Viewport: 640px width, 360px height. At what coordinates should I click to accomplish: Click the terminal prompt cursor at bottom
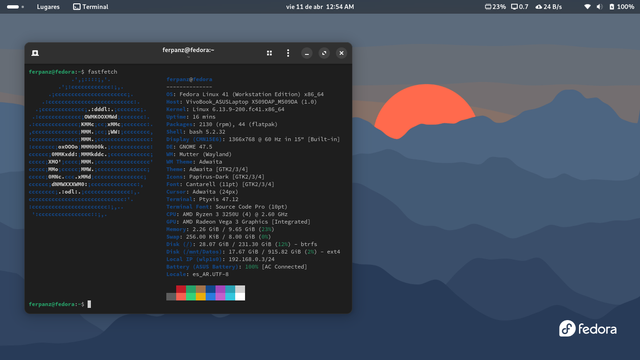click(x=89, y=304)
